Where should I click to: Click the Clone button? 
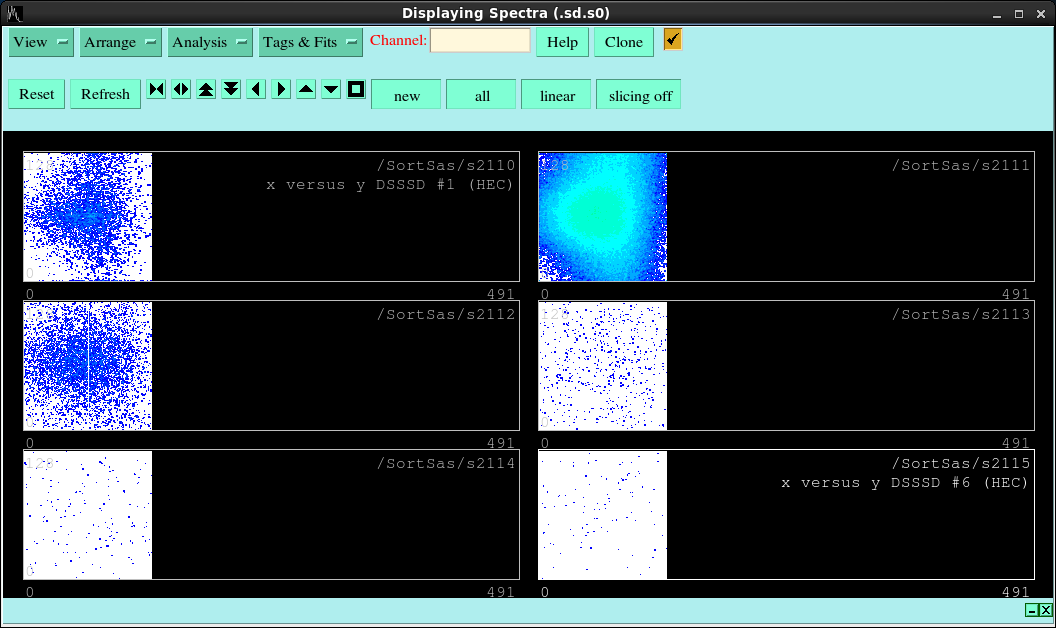(x=624, y=42)
